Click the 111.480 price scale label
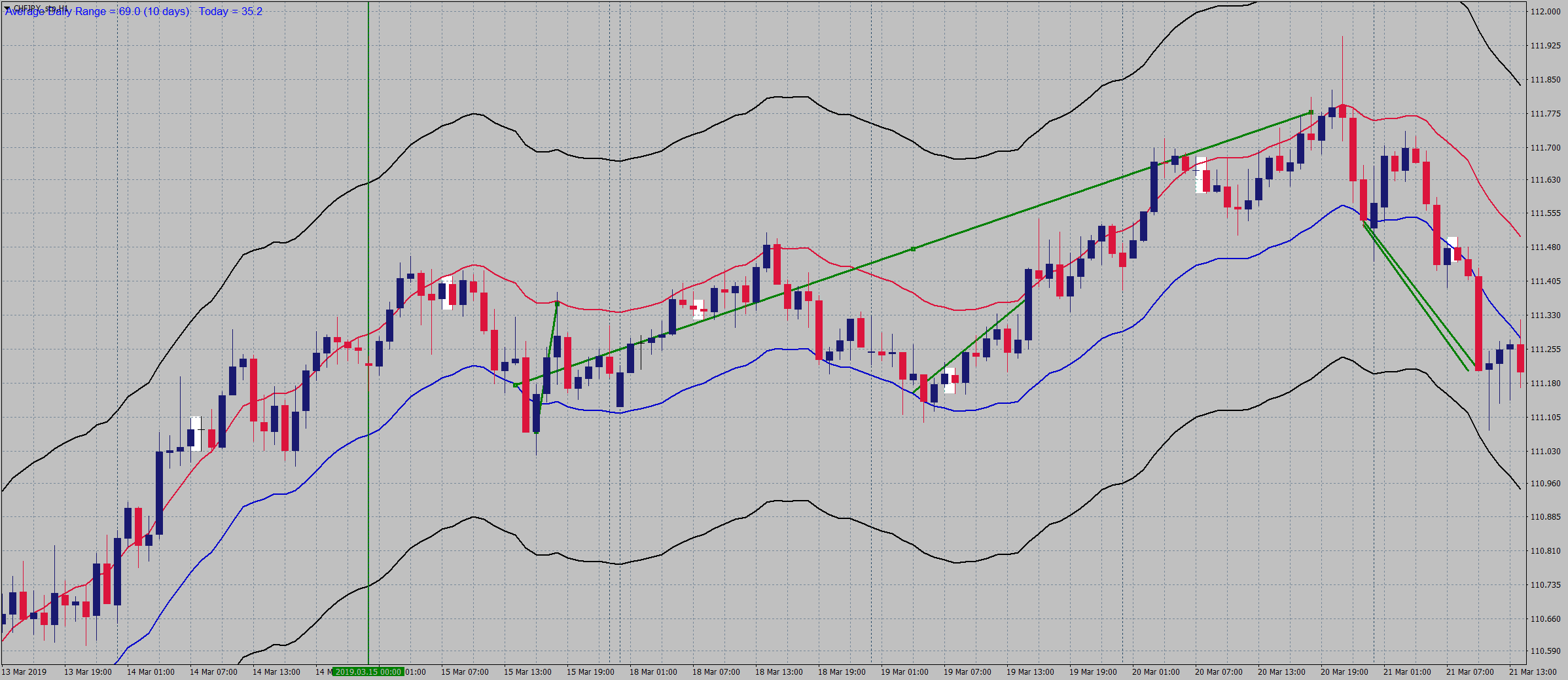Screen dimensions: 1568x680 (1545, 247)
